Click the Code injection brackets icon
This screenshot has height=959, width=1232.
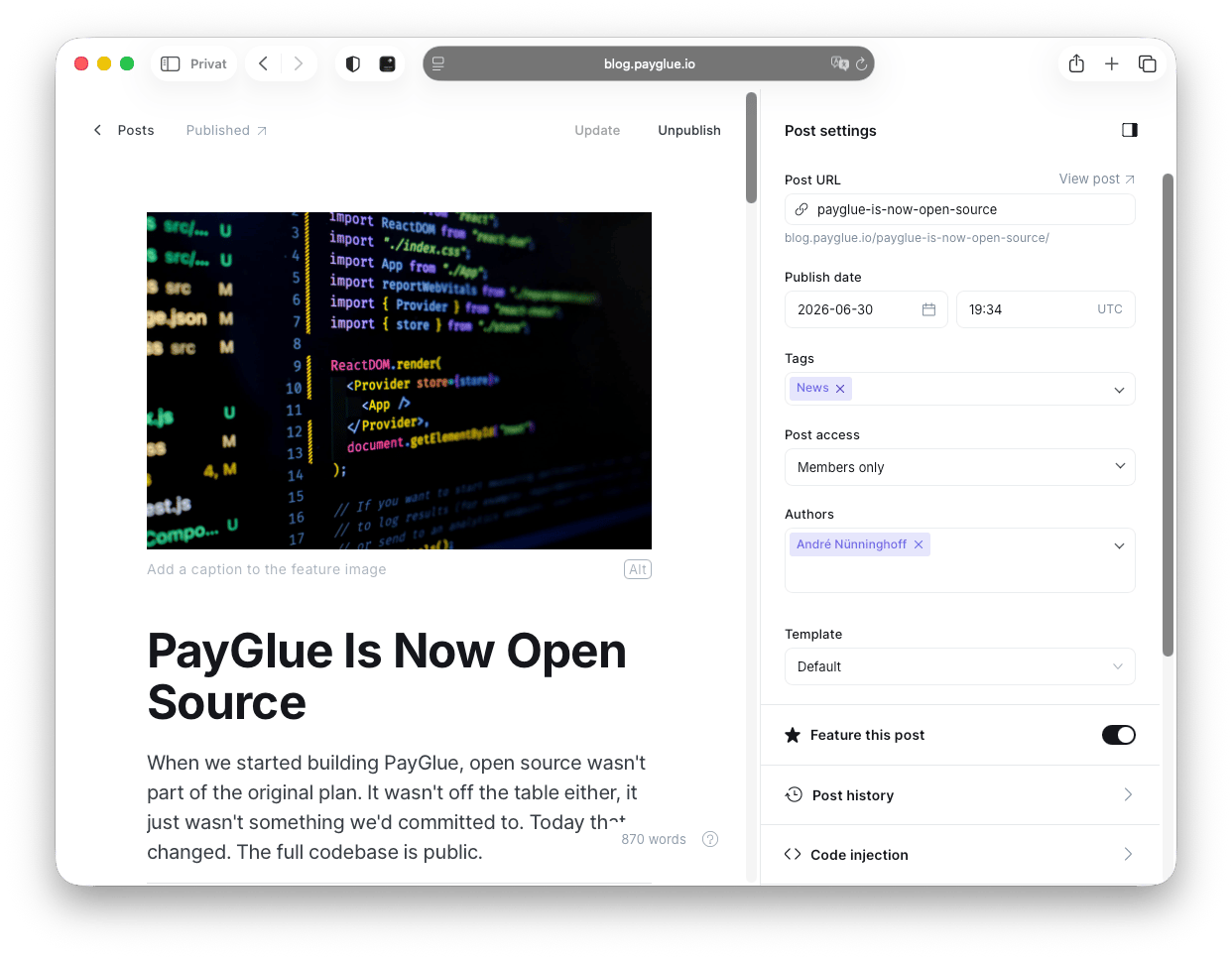[x=793, y=854]
